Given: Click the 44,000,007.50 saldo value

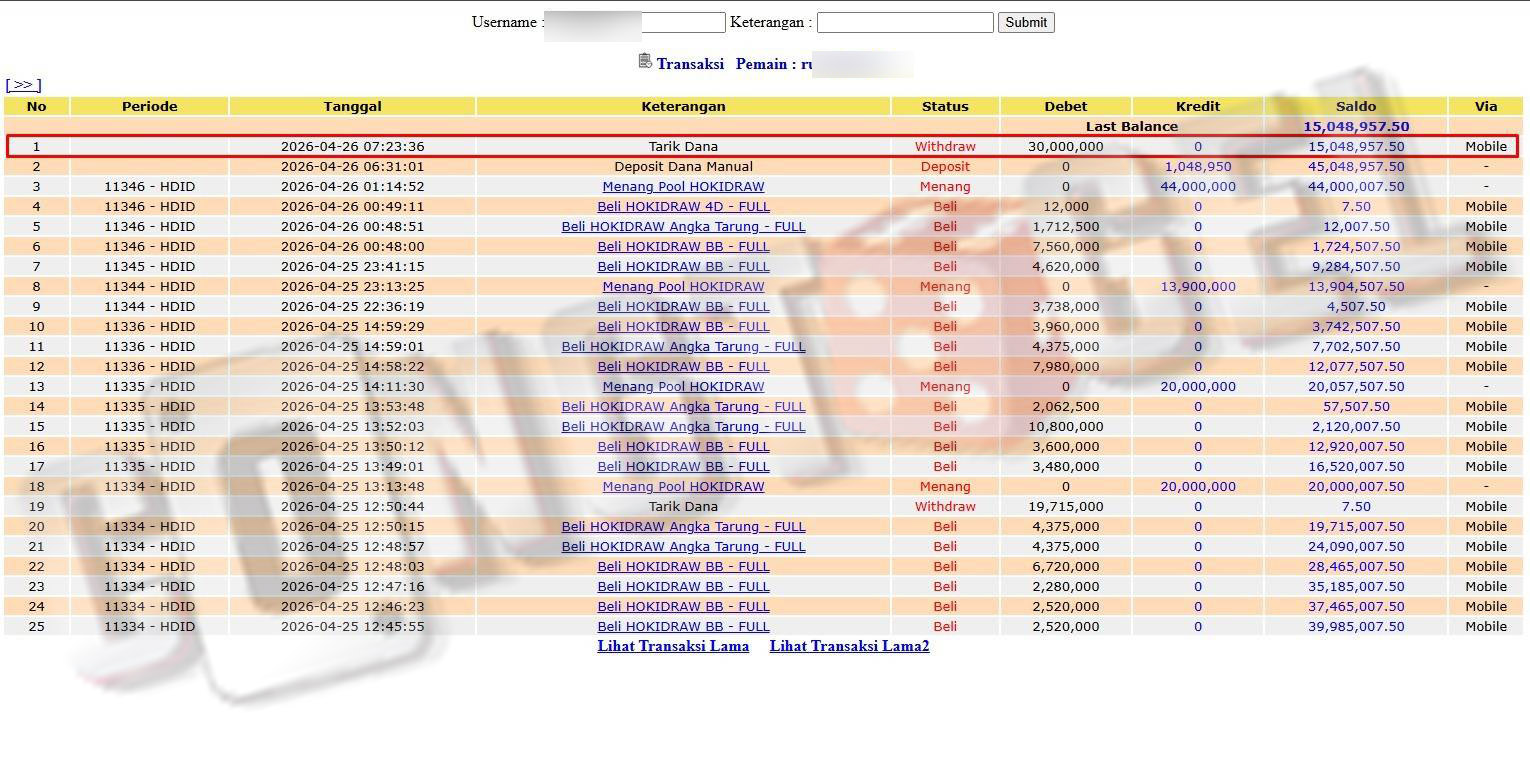Looking at the screenshot, I should coord(1356,187).
